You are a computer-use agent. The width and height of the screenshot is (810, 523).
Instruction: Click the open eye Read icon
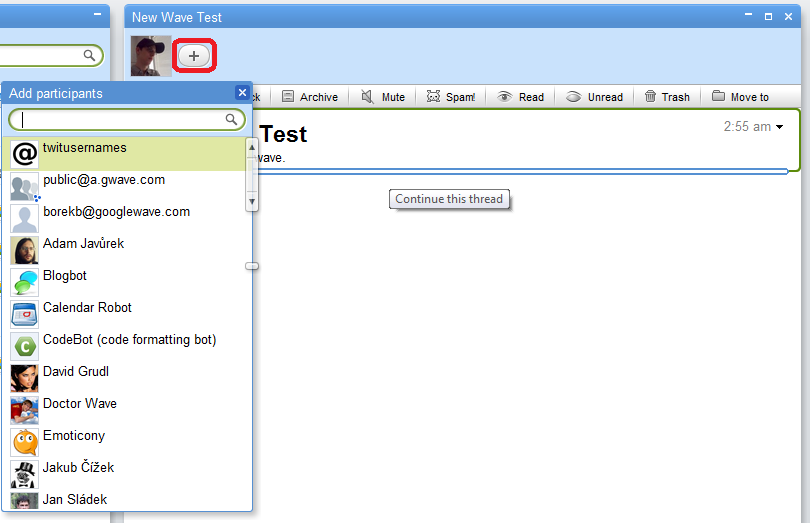[x=504, y=97]
